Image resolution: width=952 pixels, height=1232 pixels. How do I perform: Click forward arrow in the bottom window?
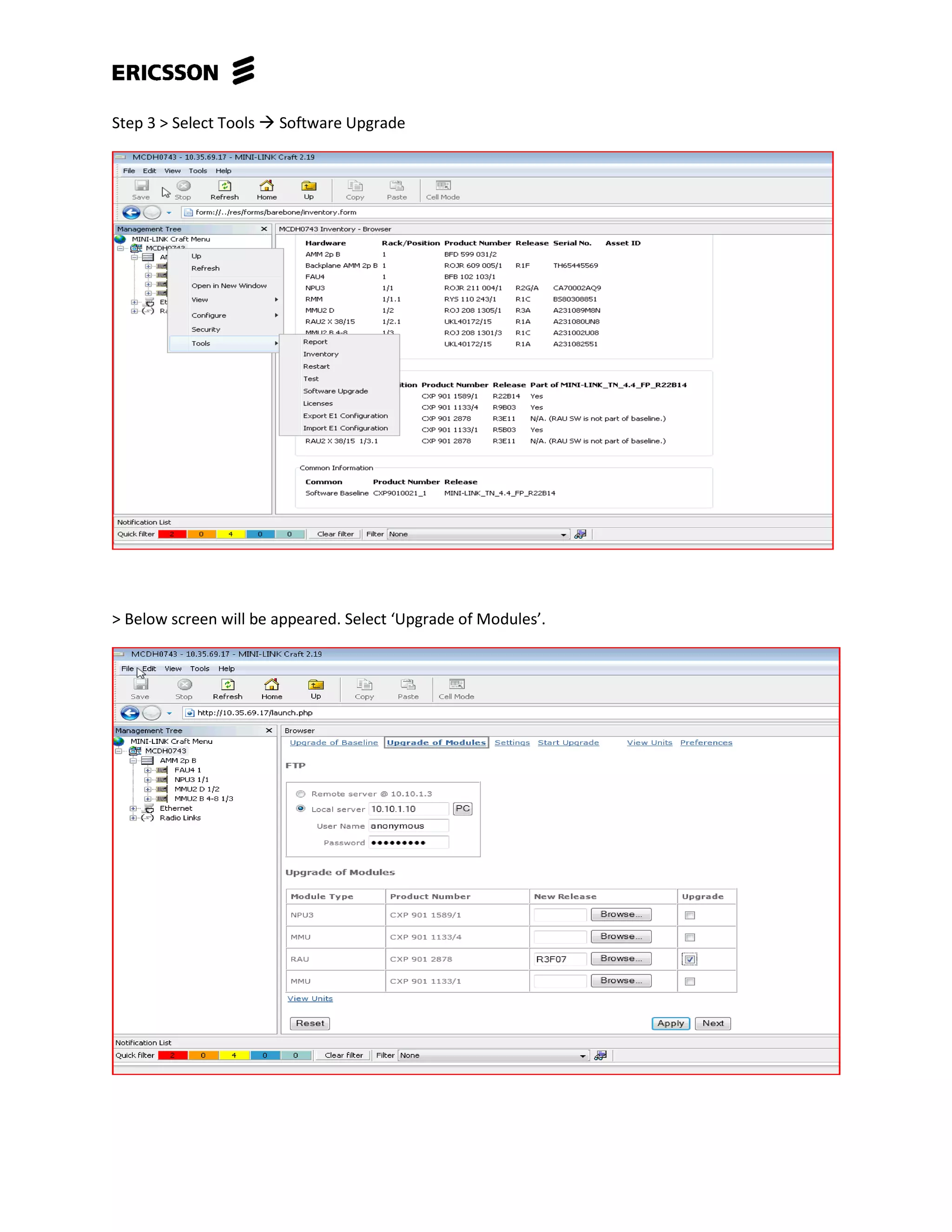coord(151,713)
